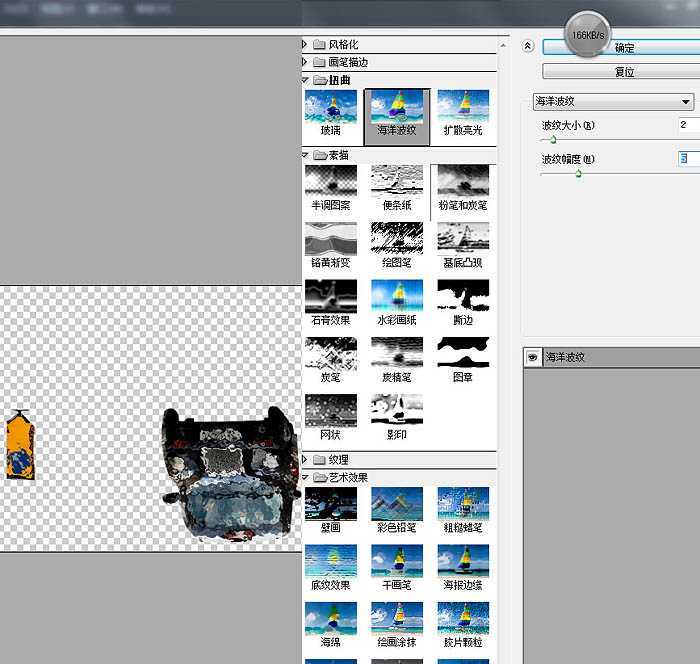Select the 绘图笔 filter thumbnail
Screen dimensions: 700x664
tap(397, 239)
